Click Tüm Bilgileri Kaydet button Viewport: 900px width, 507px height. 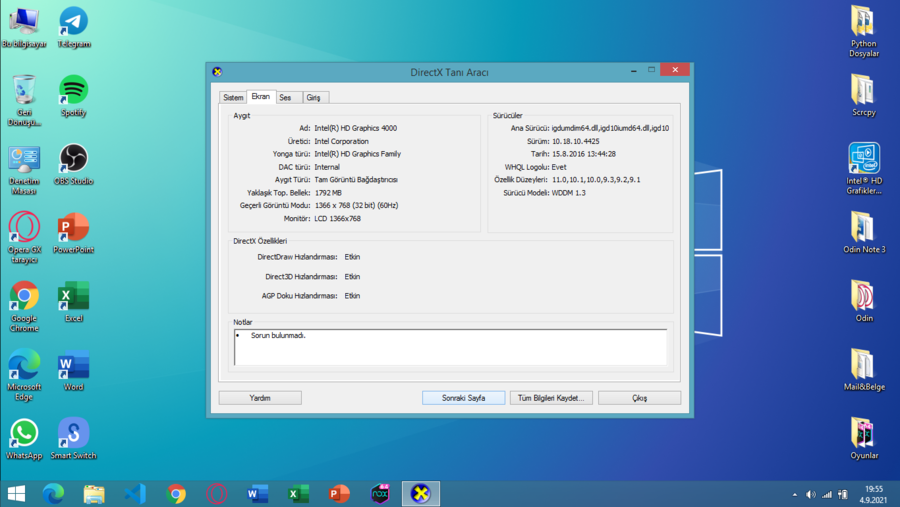pyautogui.click(x=551, y=398)
